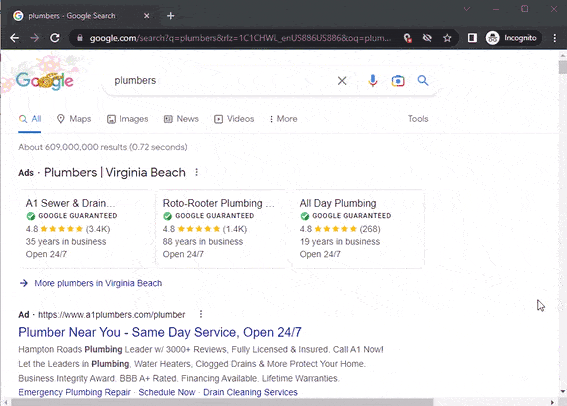Click the 88 years in business text

point(203,242)
